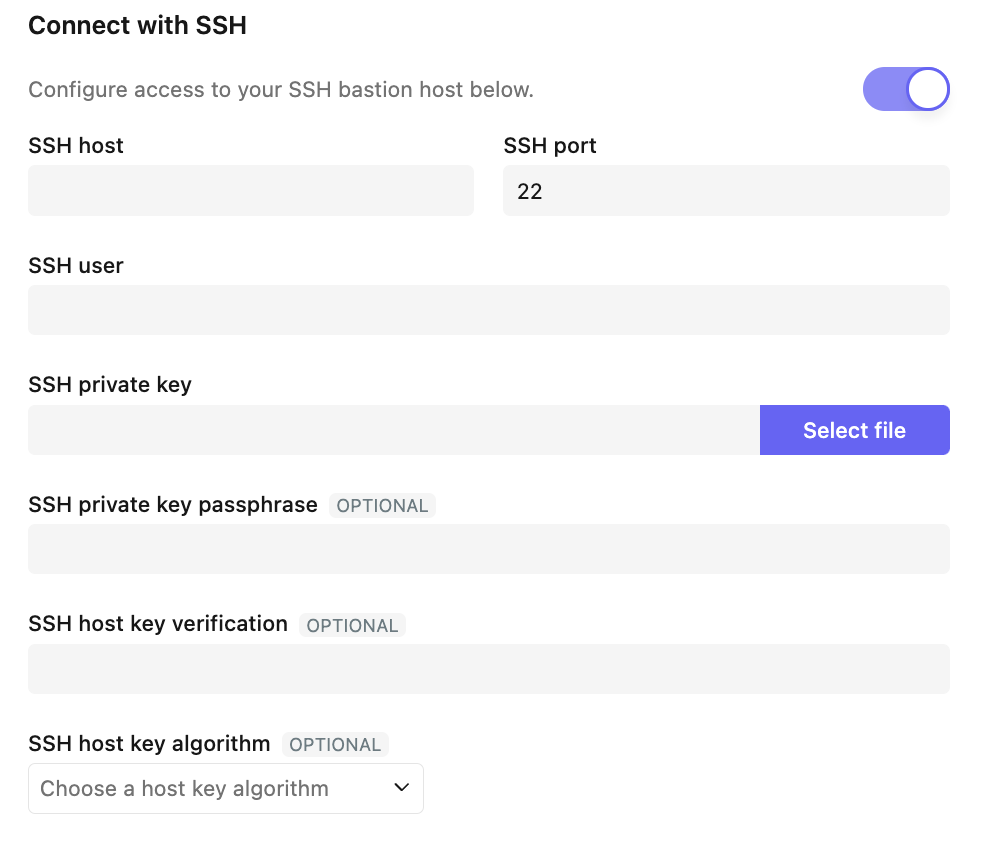Click the SSH private key label
The height and width of the screenshot is (852, 1008).
pos(110,385)
